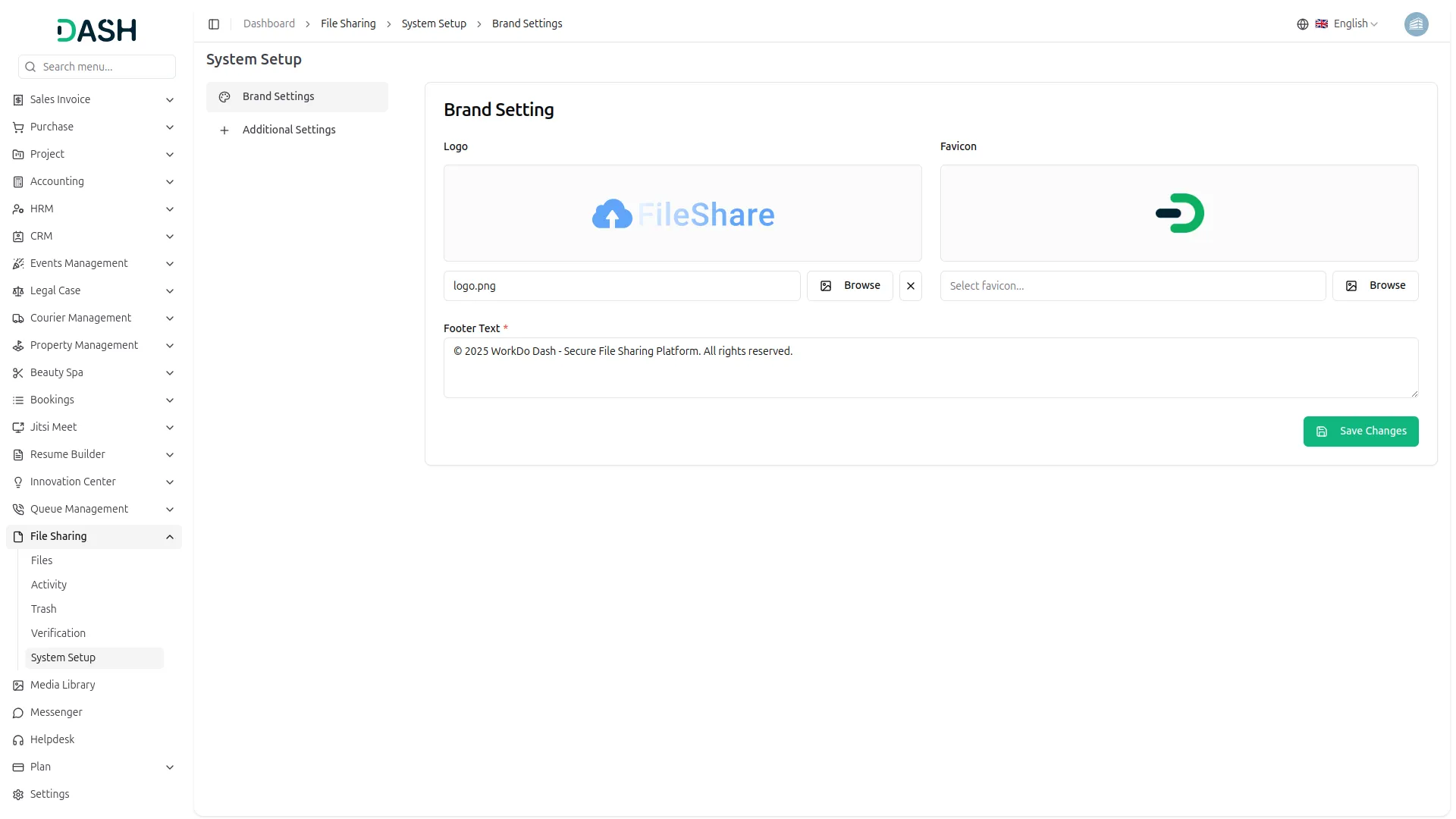
Task: Select the Helpdesk icon in sidebar
Action: (x=17, y=739)
